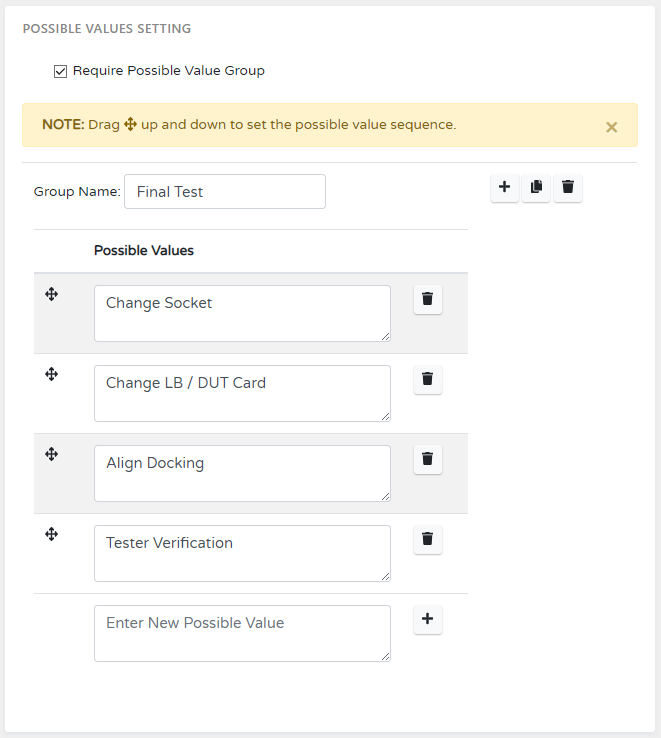
Task: Click the Align Docking text area
Action: coord(242,473)
